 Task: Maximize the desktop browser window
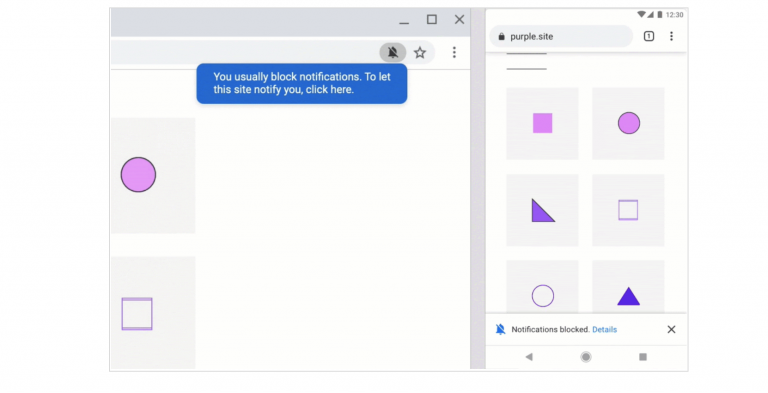432,19
